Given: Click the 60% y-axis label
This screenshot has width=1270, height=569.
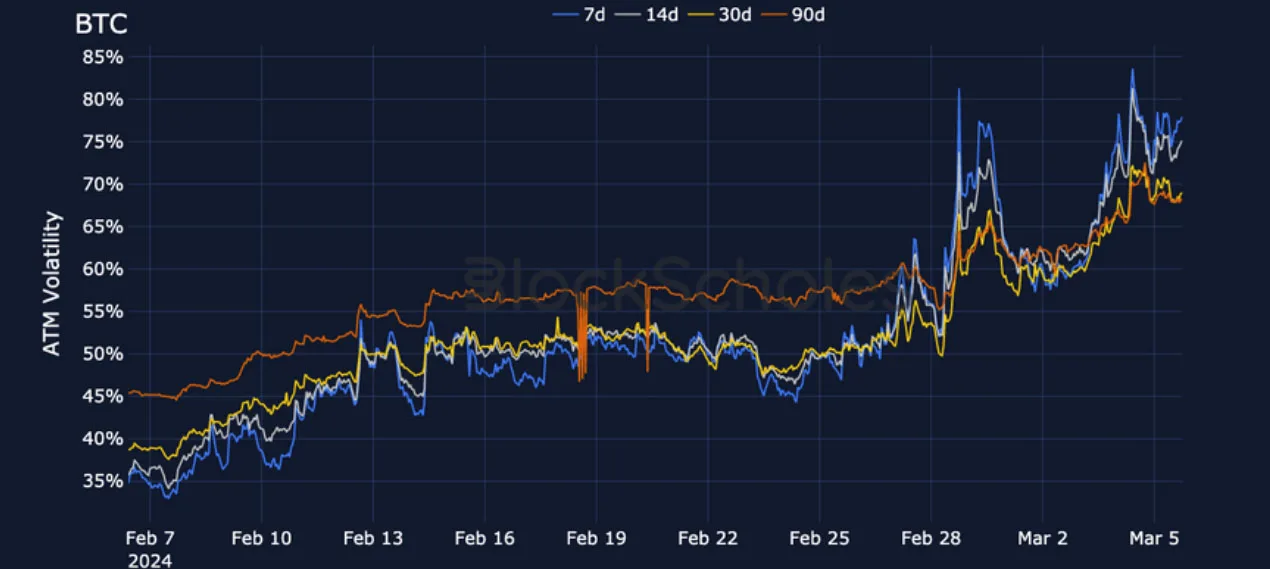Looking at the screenshot, I should click(103, 269).
